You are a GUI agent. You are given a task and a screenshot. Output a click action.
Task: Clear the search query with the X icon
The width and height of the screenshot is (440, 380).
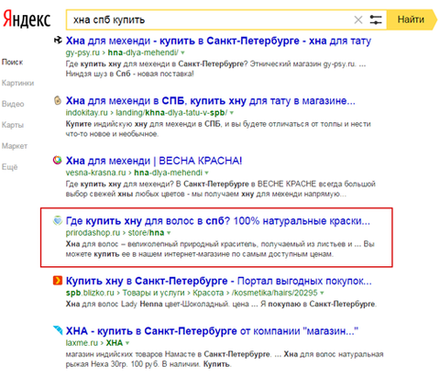click(x=358, y=20)
